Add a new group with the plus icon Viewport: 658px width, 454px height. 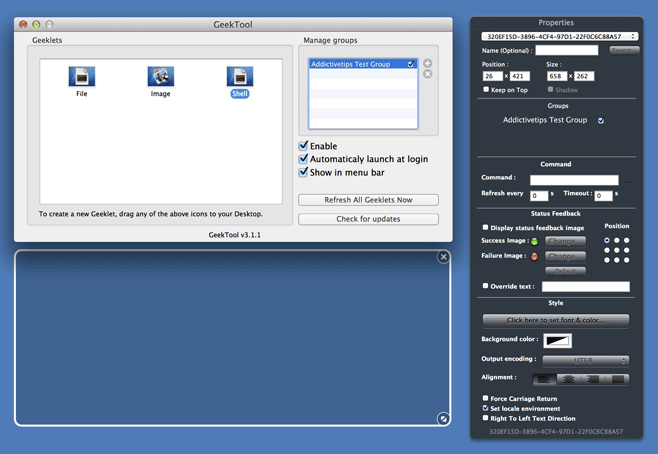pos(427,63)
